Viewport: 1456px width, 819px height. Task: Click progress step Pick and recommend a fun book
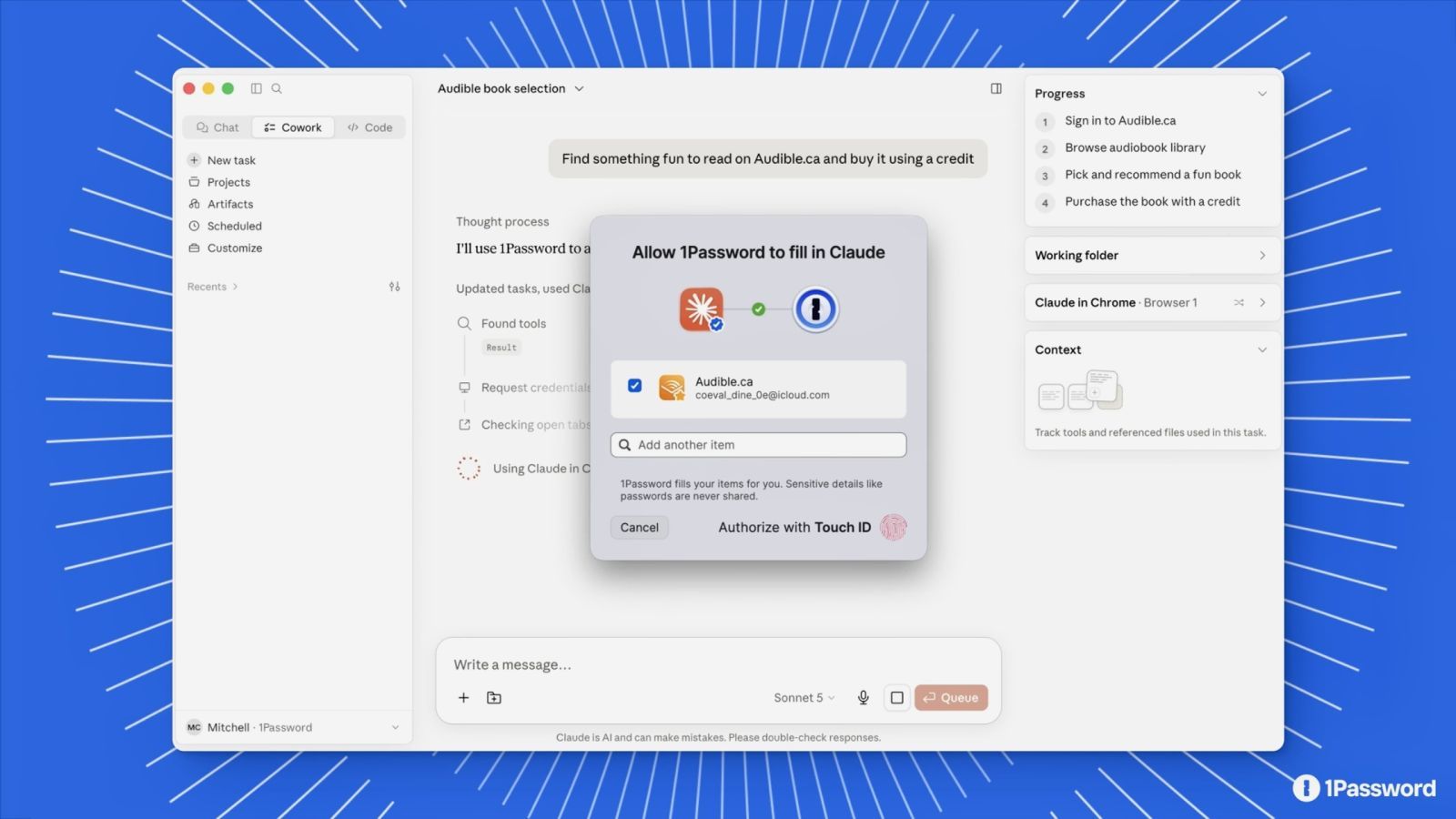(x=1153, y=175)
